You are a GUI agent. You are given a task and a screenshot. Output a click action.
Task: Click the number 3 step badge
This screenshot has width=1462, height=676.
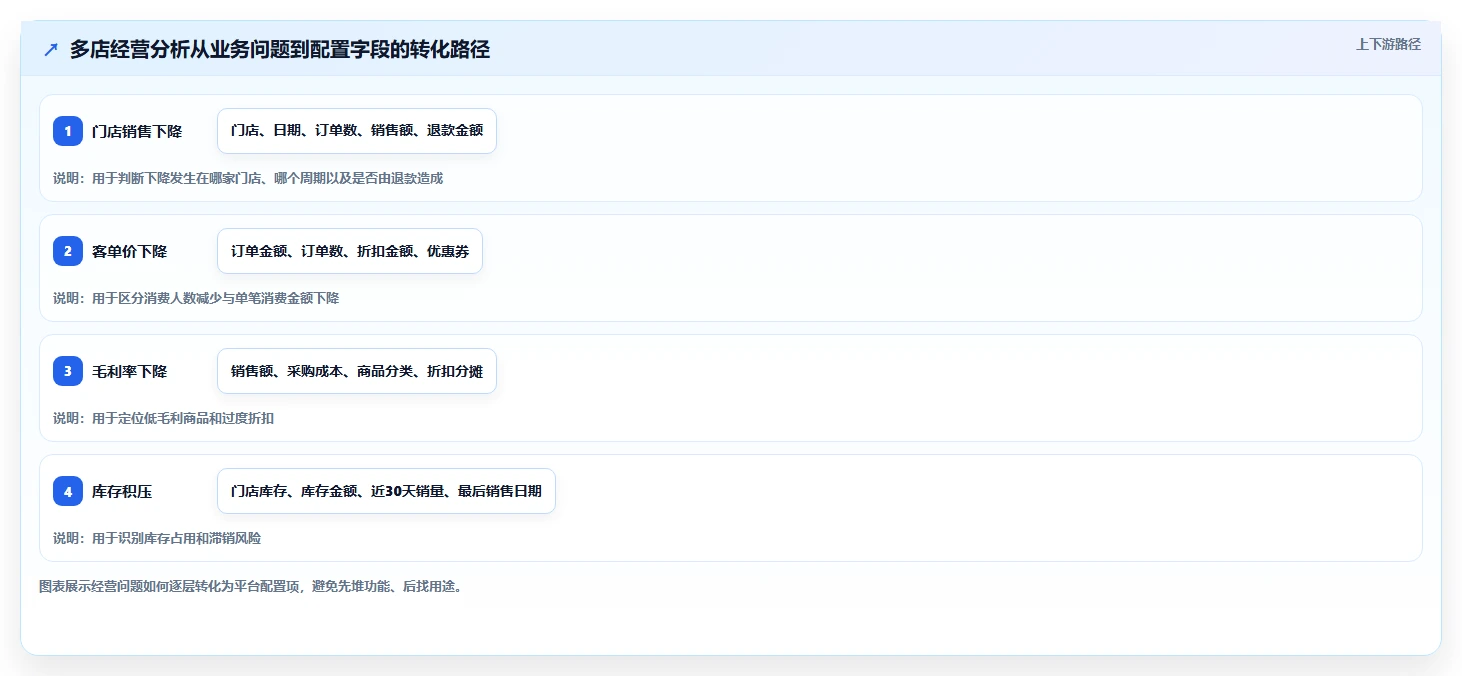(x=68, y=371)
